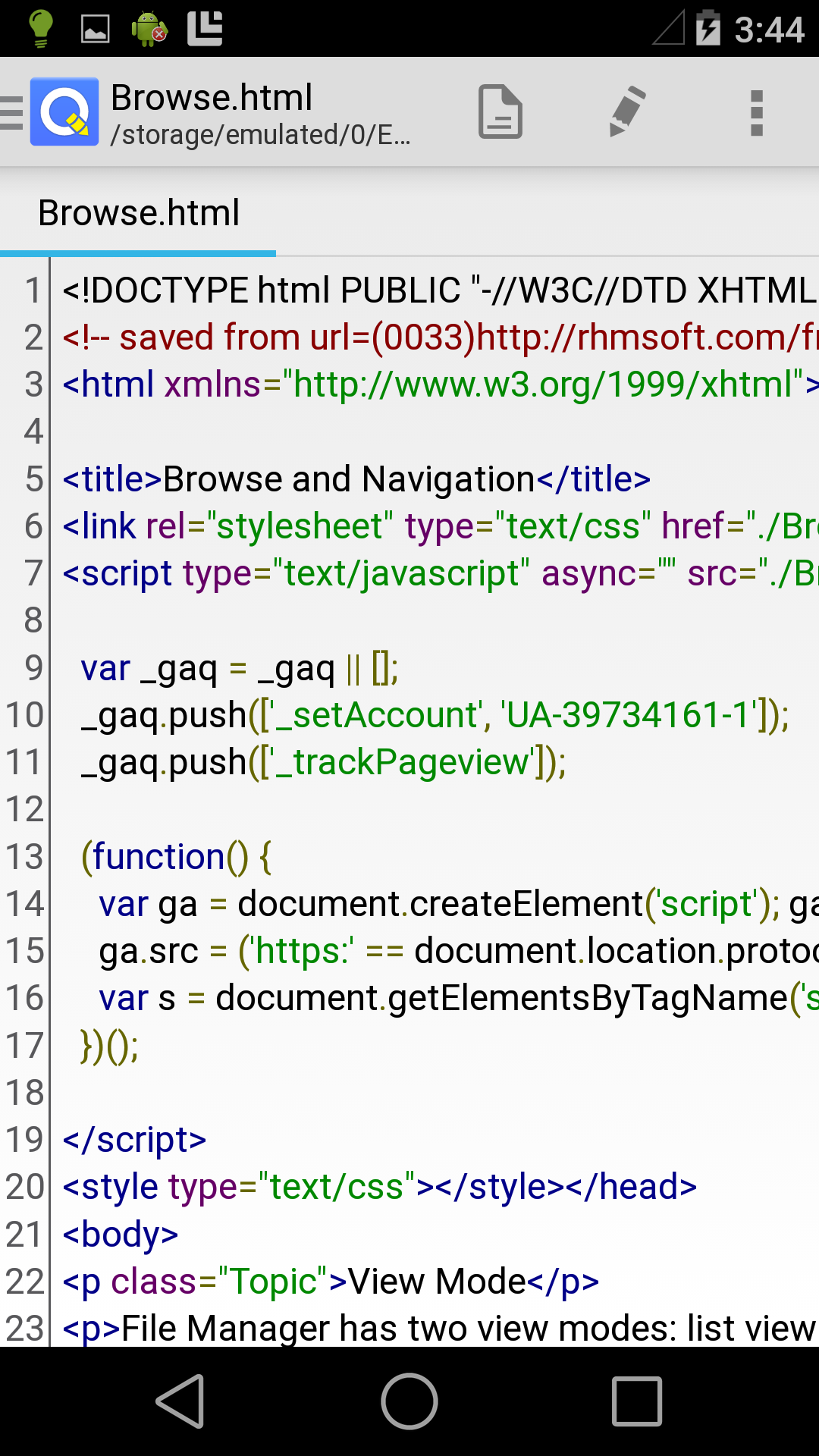The width and height of the screenshot is (819, 1456).
Task: Tap the QuickEdit app logo
Action: pos(64,112)
